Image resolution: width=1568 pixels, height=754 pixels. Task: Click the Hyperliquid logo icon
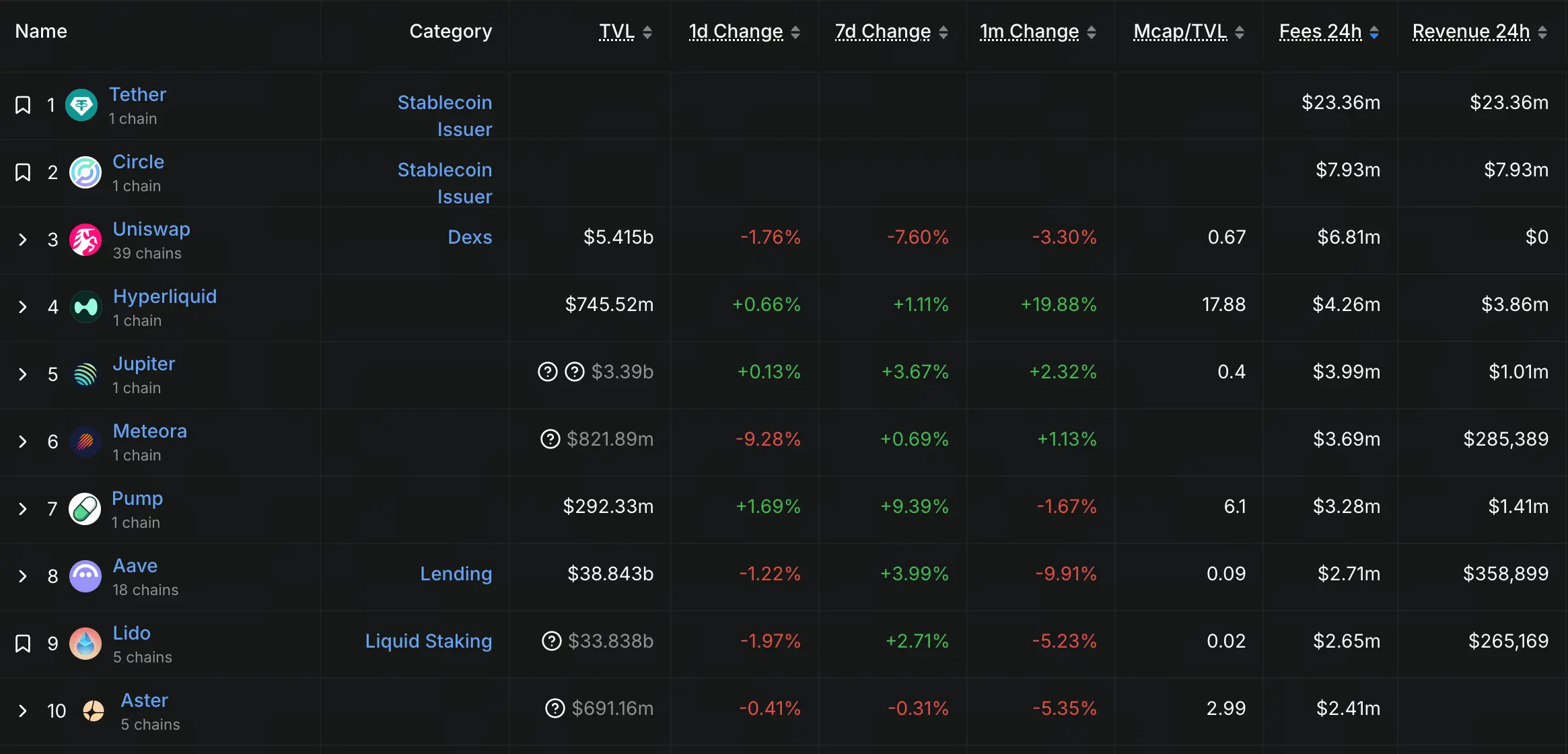pos(85,307)
